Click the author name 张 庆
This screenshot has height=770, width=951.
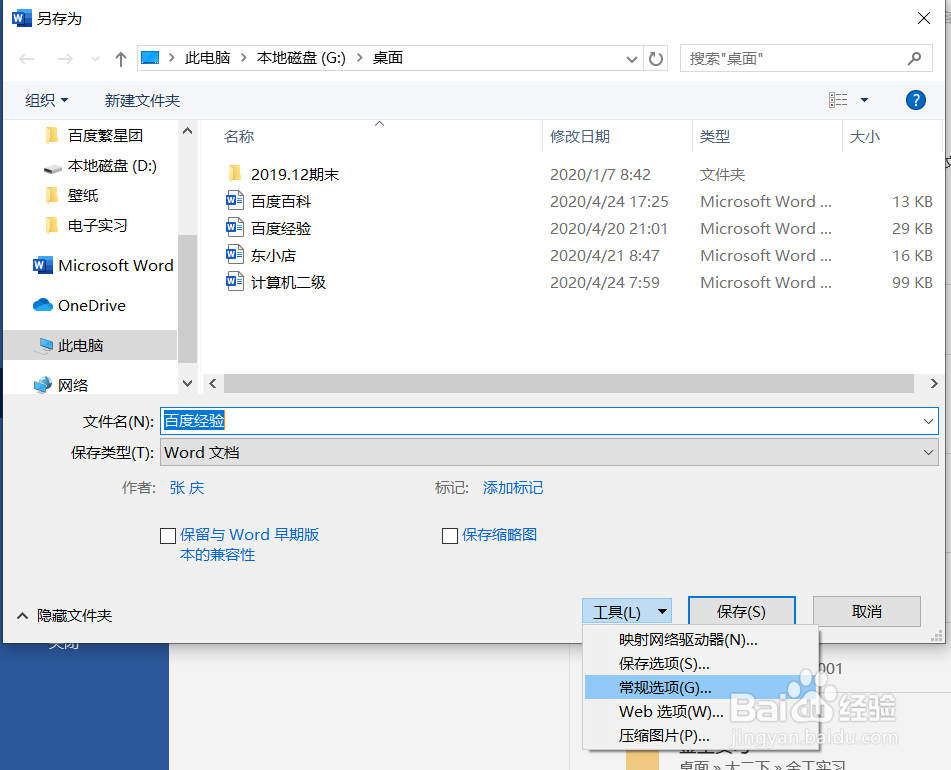[x=187, y=487]
